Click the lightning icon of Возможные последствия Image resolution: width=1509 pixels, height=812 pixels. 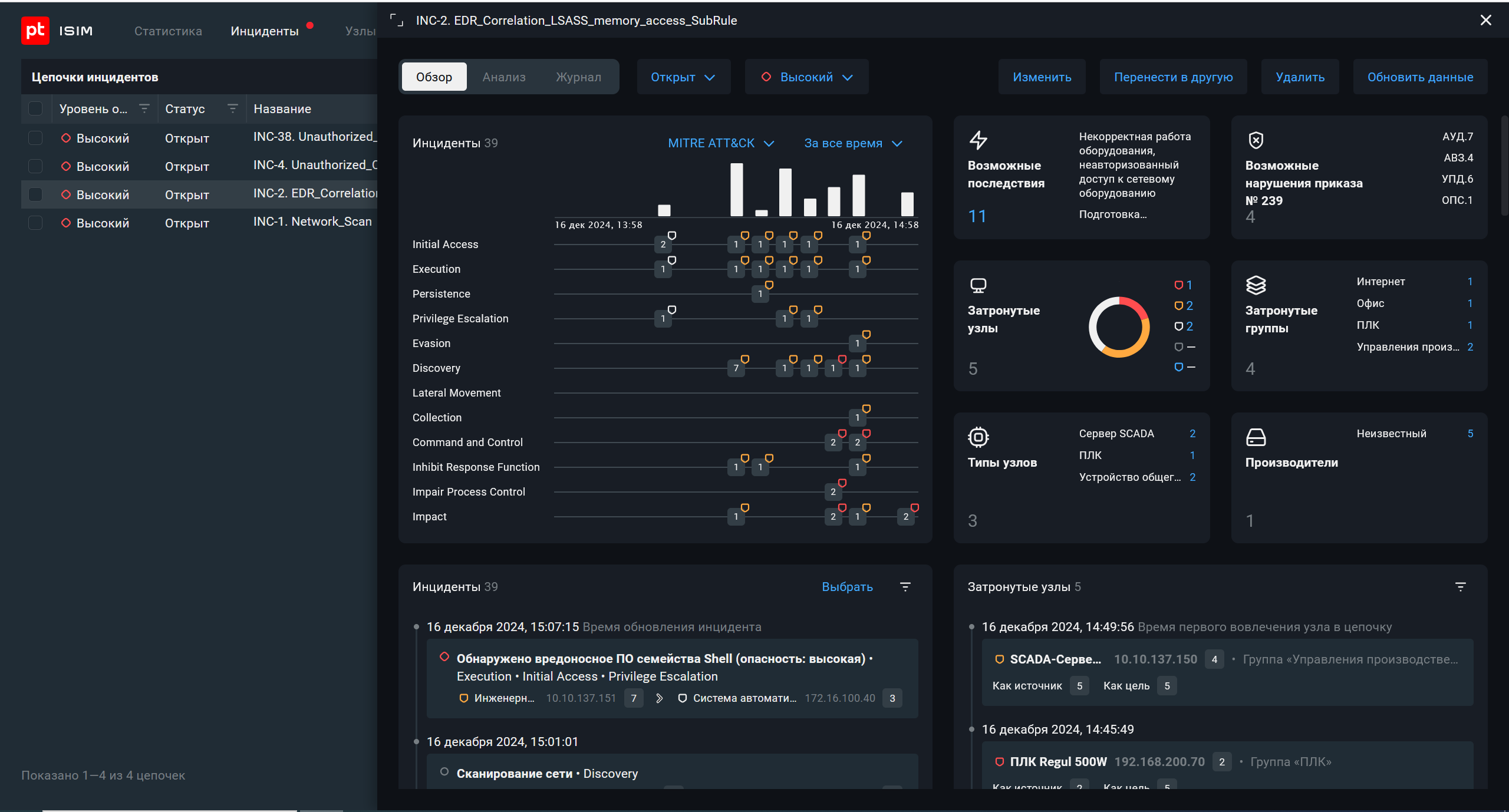coord(978,140)
